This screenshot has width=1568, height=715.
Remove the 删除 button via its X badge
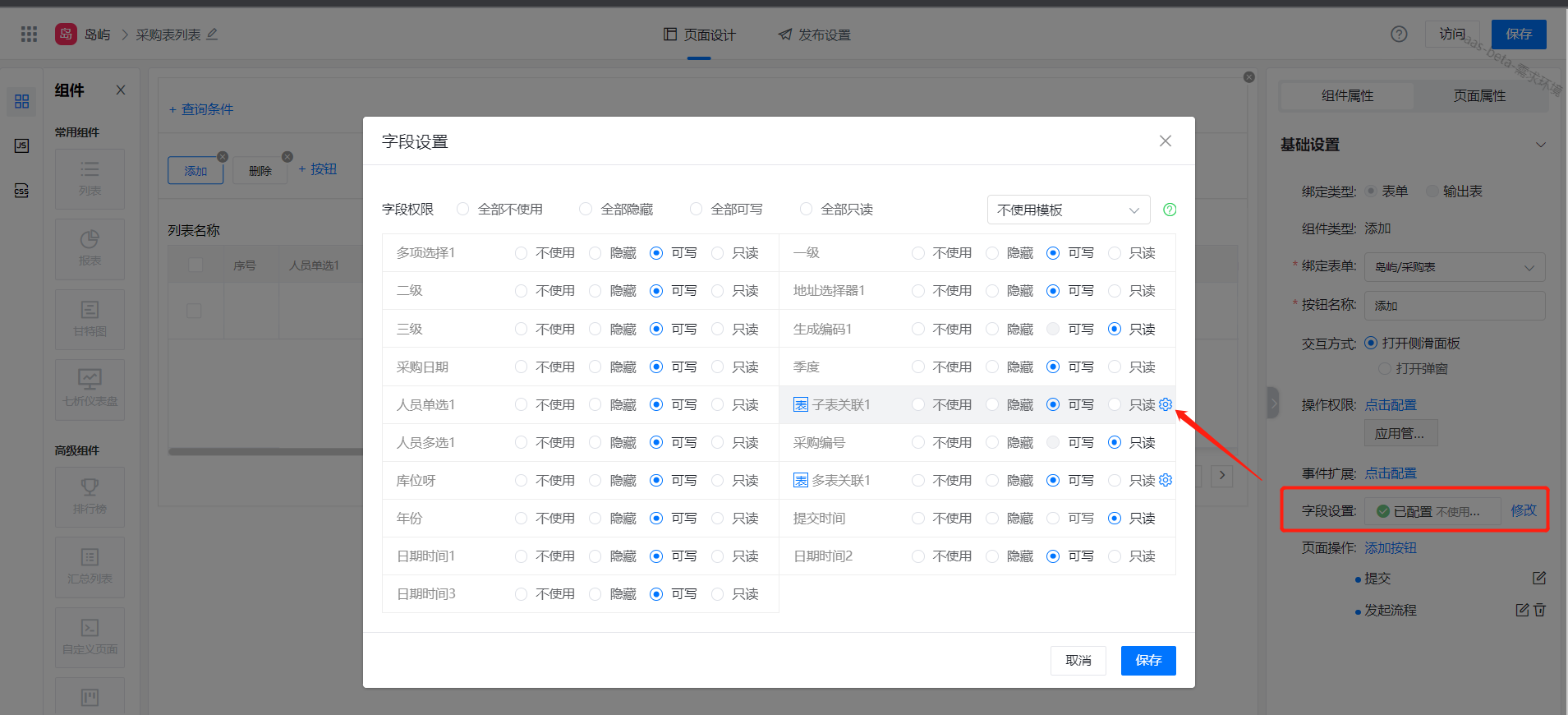[287, 156]
